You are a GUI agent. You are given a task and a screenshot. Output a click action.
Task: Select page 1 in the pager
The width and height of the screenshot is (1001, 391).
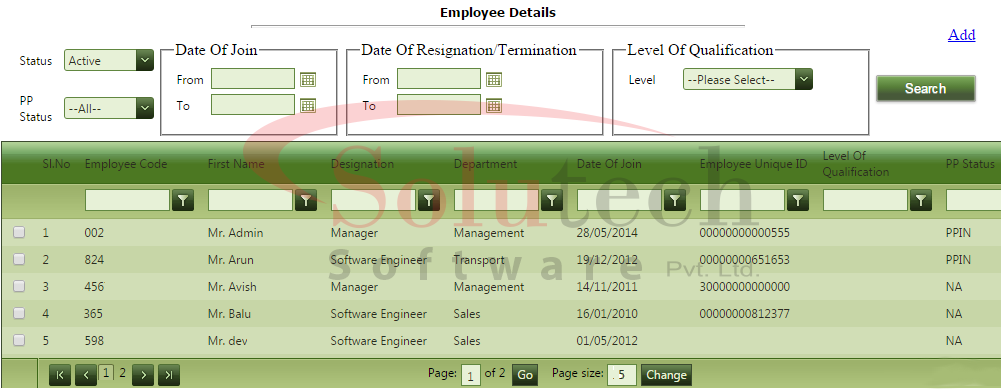click(107, 372)
